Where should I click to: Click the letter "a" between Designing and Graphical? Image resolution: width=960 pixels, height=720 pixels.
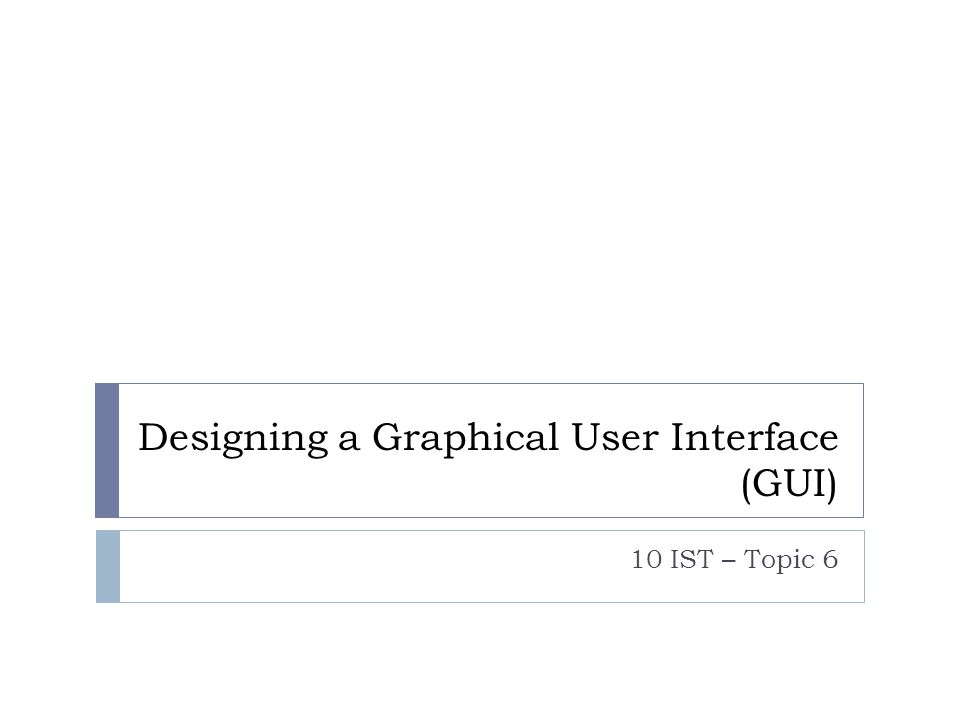[x=349, y=442]
